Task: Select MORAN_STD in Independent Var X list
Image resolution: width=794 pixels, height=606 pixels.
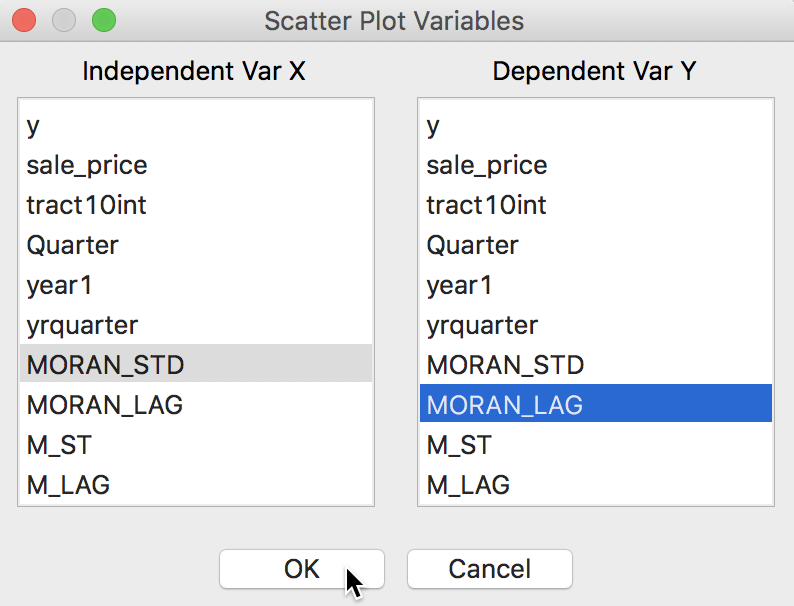Action: coord(196,363)
